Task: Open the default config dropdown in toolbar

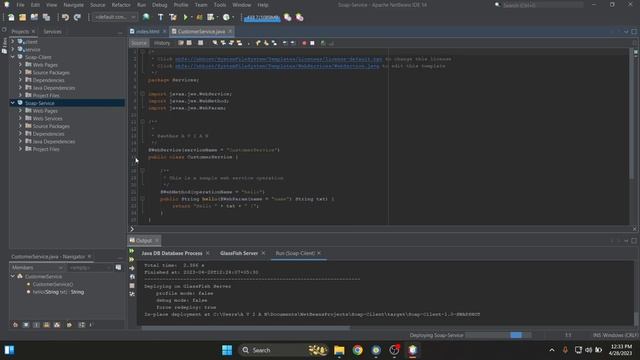Action: click(x=115, y=17)
